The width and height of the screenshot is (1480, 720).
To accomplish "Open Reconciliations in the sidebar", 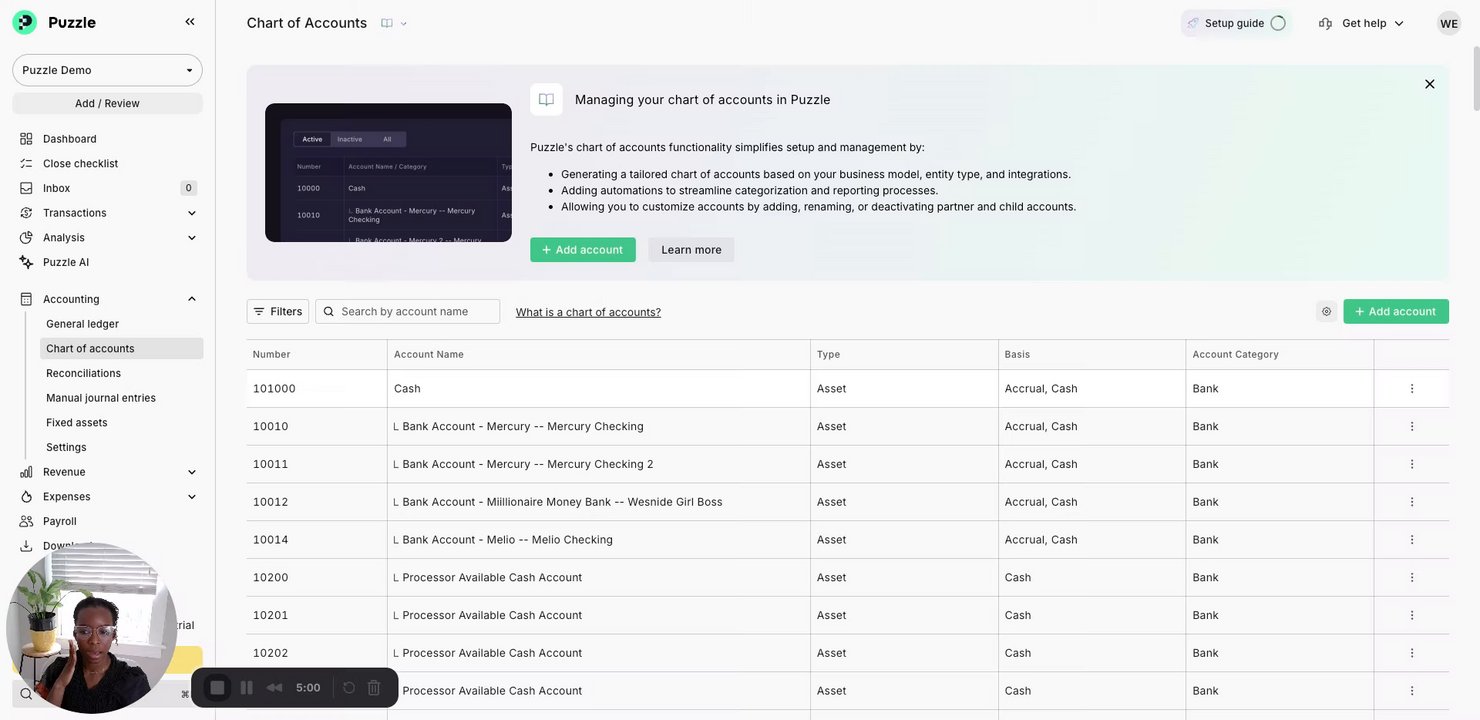I will point(83,373).
